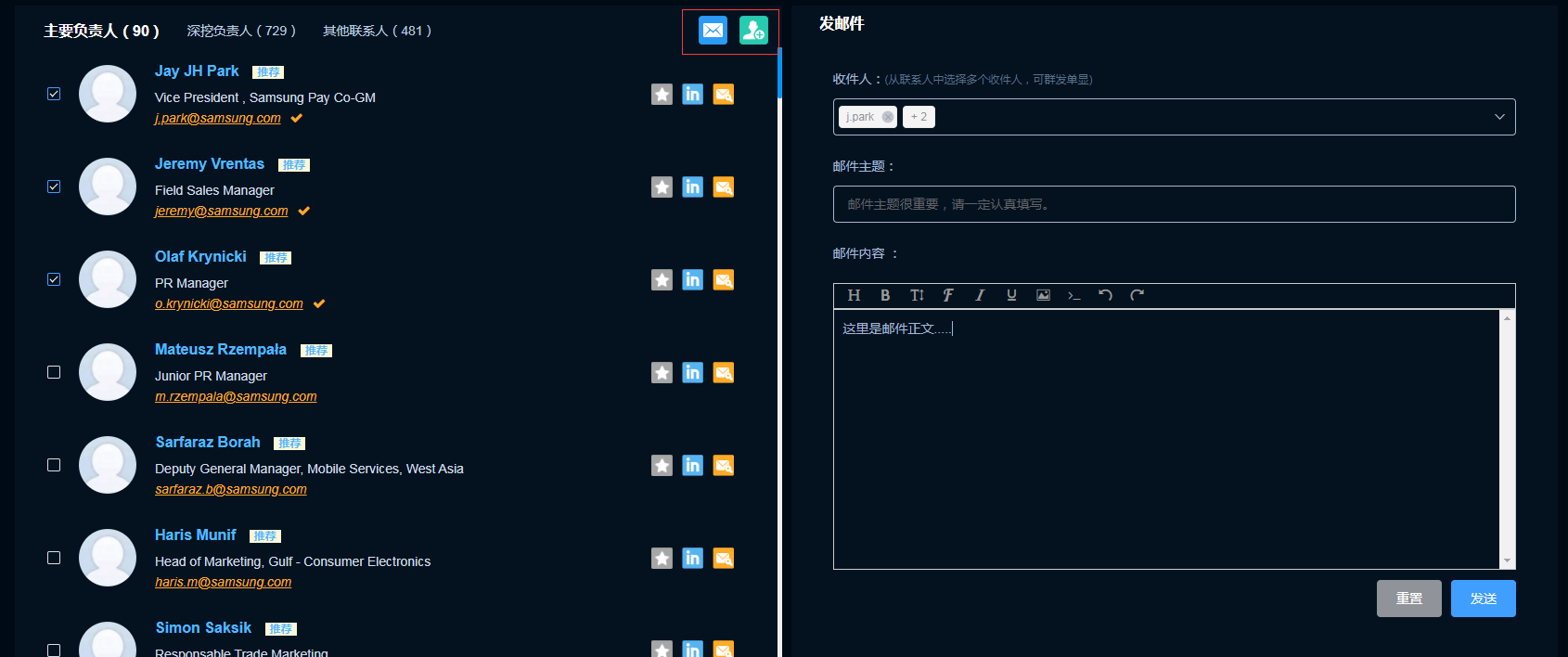Screen dimensions: 1568x657
Task: Open Jeremy Vrentas's LinkedIn icon
Action: (x=692, y=187)
